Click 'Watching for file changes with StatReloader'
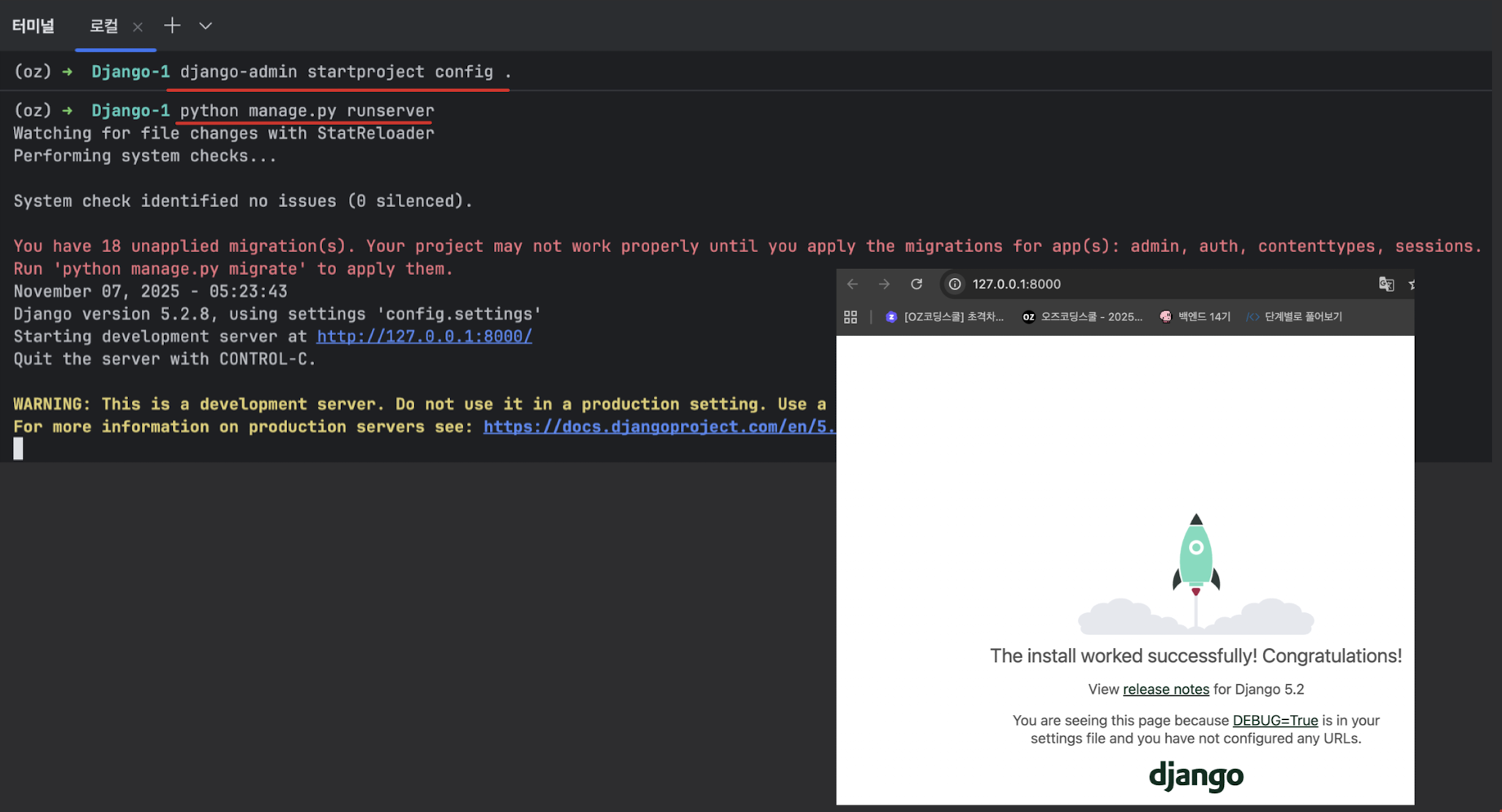Screen dimensions: 1502x812 tap(223, 133)
